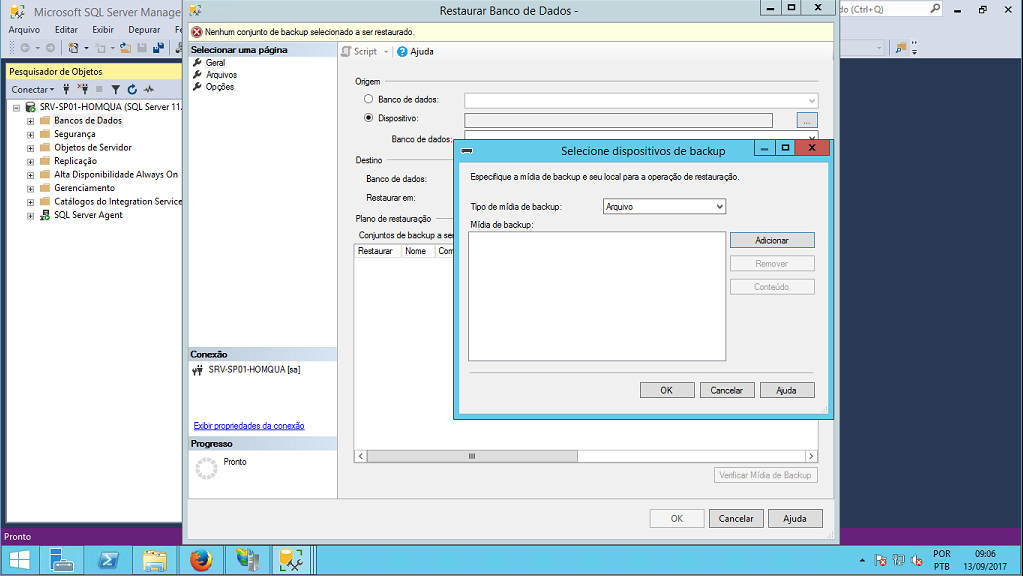
Task: Refresh the Object Explorer tree
Action: pos(132,89)
